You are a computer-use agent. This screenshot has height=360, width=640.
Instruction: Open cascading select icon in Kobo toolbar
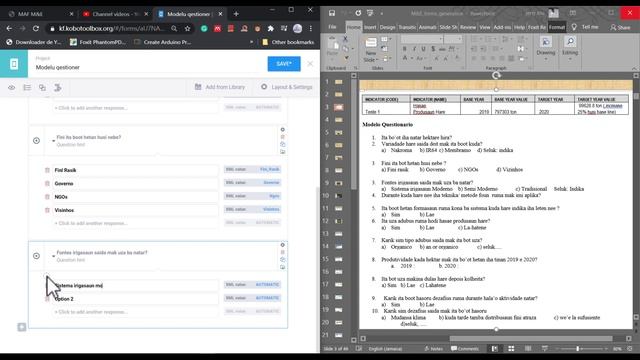(x=58, y=87)
